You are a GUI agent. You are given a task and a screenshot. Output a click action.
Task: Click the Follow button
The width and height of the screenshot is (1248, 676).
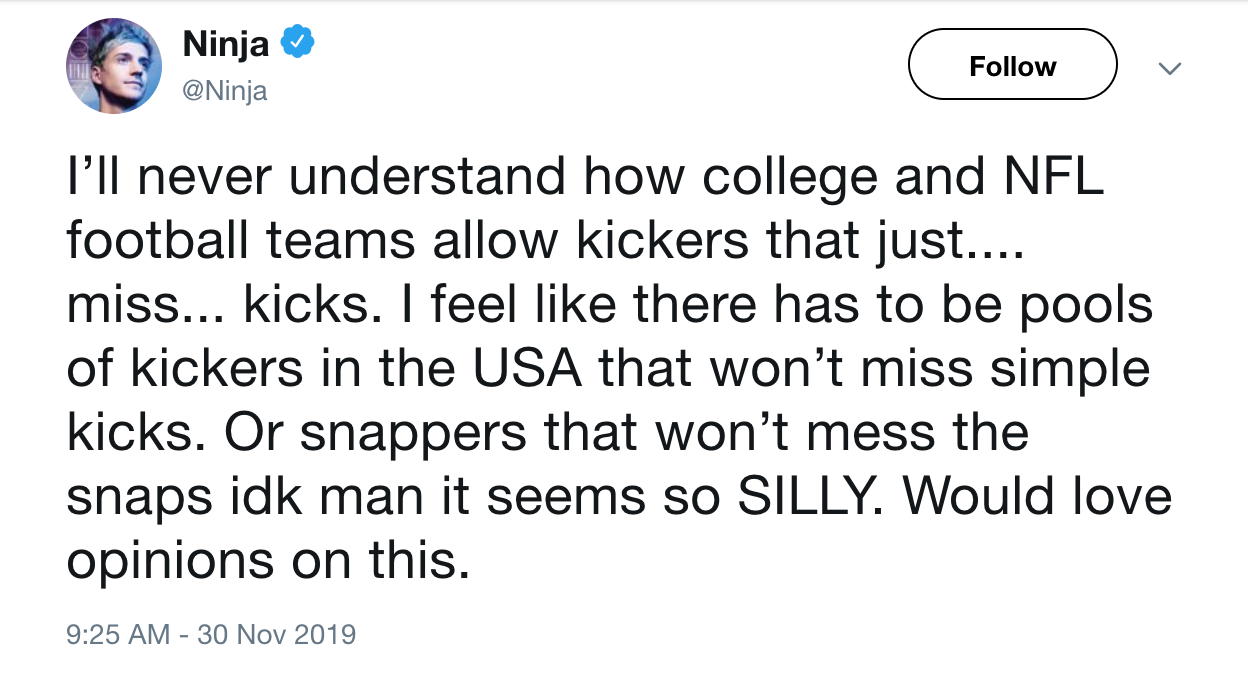click(1012, 66)
